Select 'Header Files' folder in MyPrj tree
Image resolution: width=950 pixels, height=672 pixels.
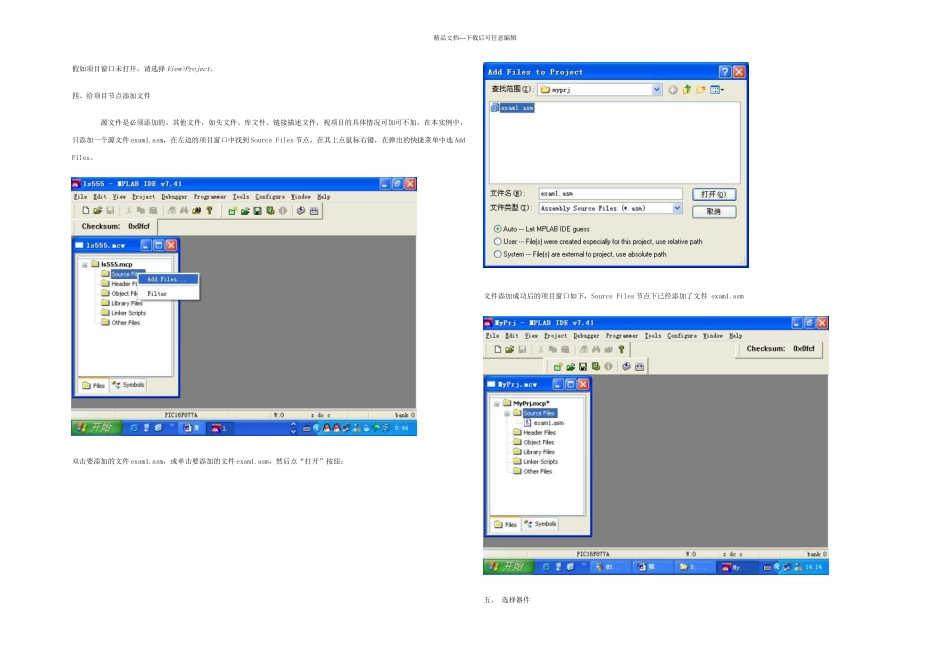point(534,433)
